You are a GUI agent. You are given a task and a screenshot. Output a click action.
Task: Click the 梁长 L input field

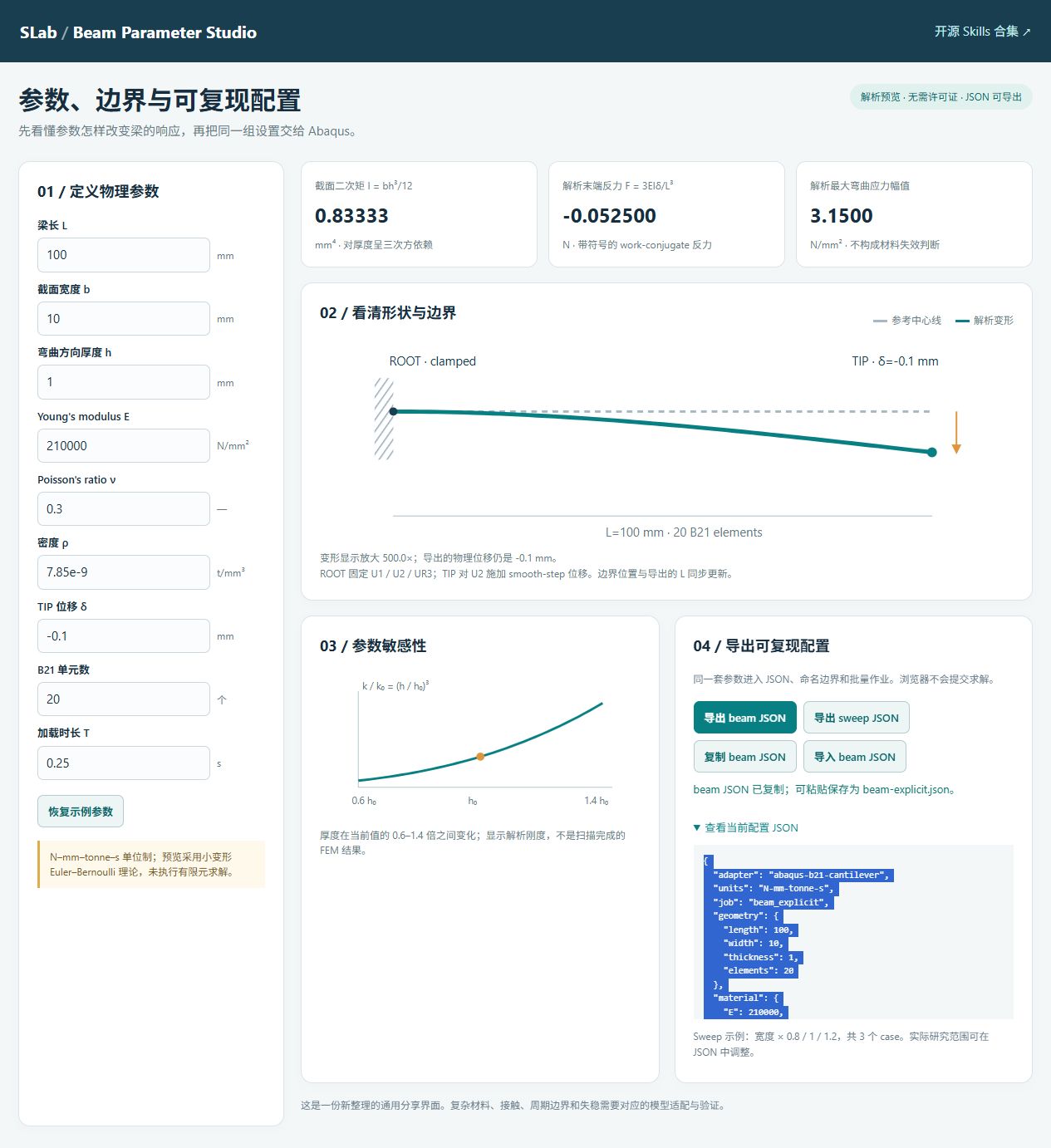124,255
